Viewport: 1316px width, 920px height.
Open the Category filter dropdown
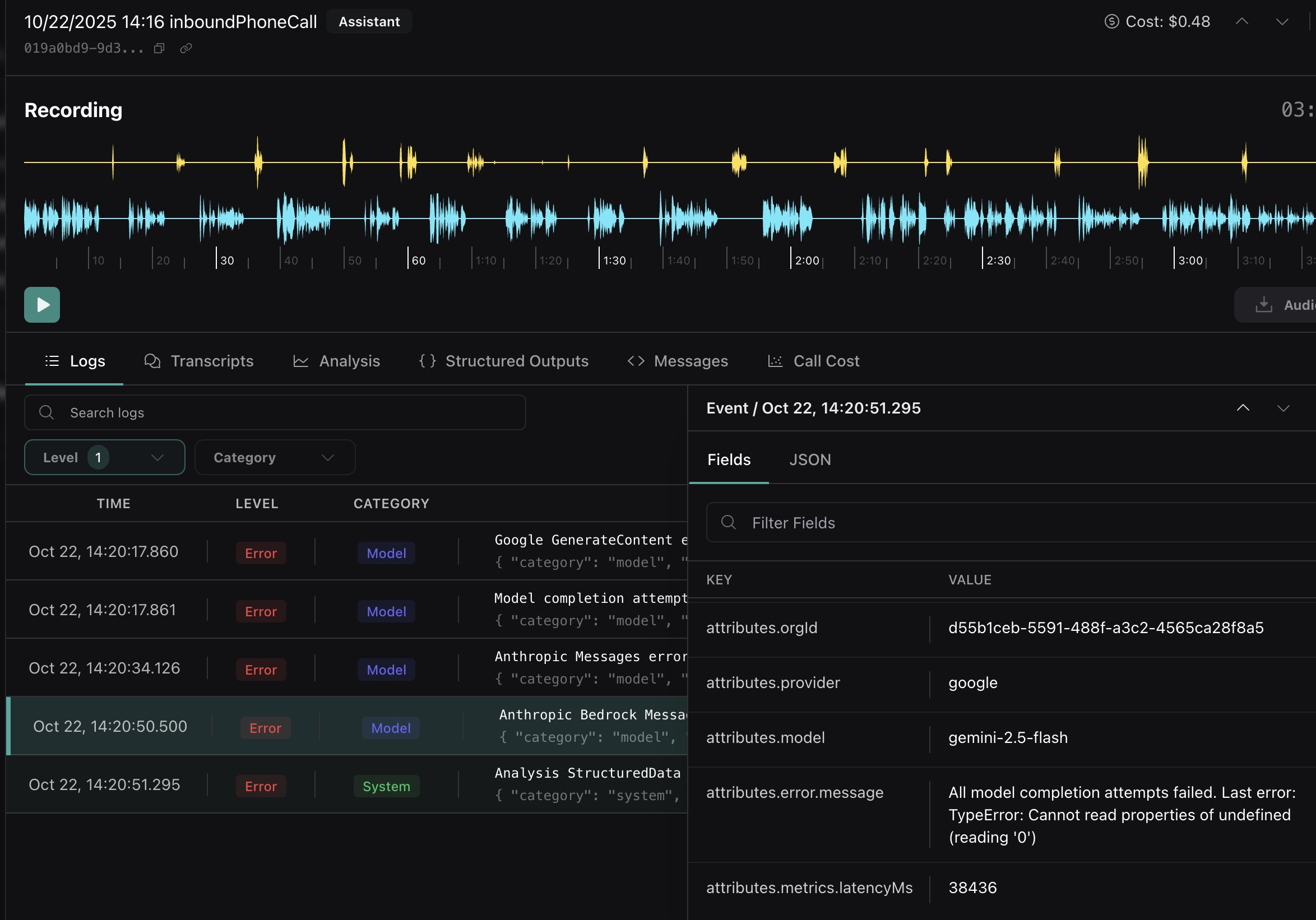[x=275, y=457]
